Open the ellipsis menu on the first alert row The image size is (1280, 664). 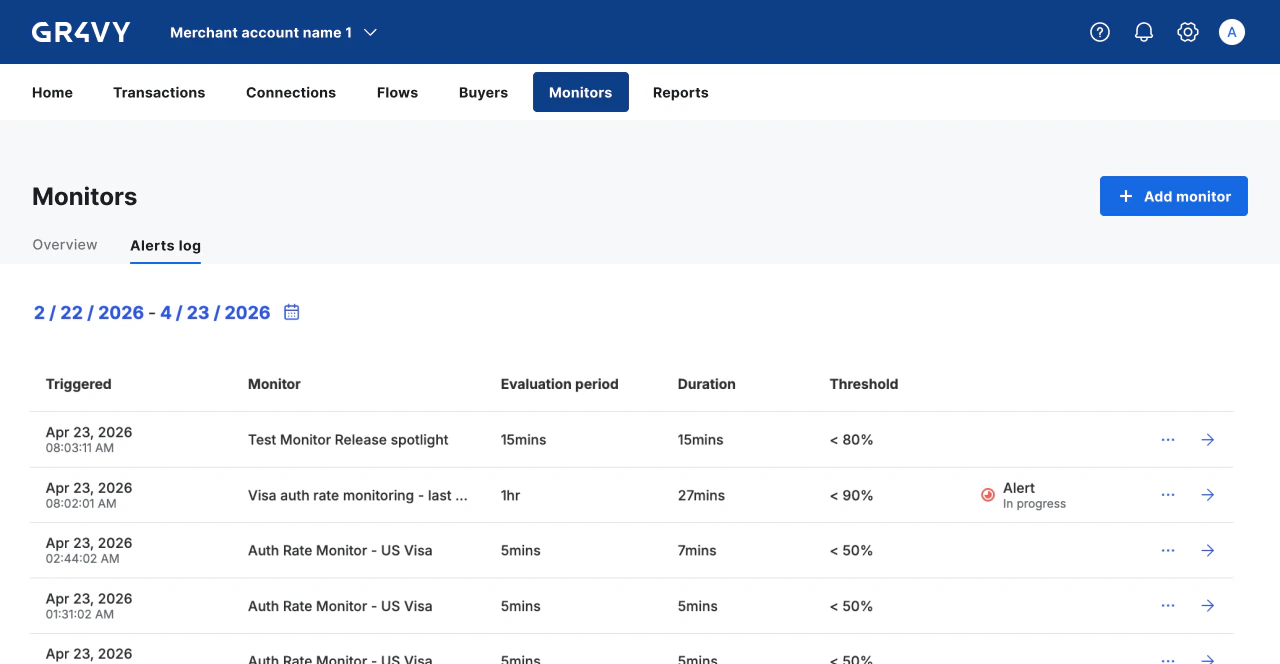[1167, 439]
